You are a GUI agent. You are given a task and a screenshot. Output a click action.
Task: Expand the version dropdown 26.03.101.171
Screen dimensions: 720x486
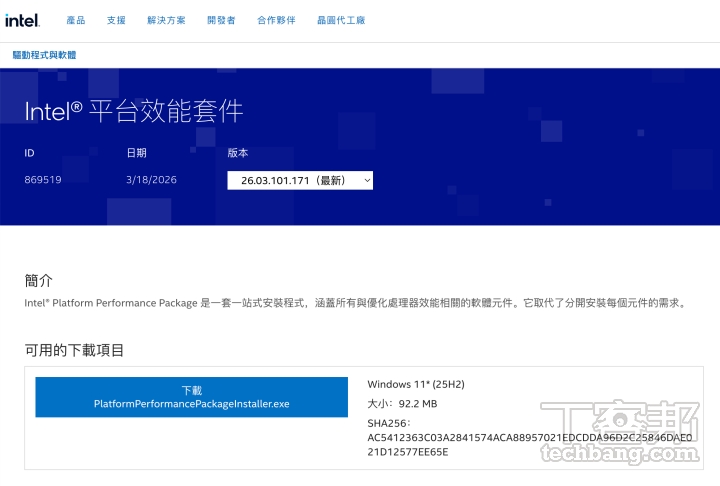tap(300, 180)
